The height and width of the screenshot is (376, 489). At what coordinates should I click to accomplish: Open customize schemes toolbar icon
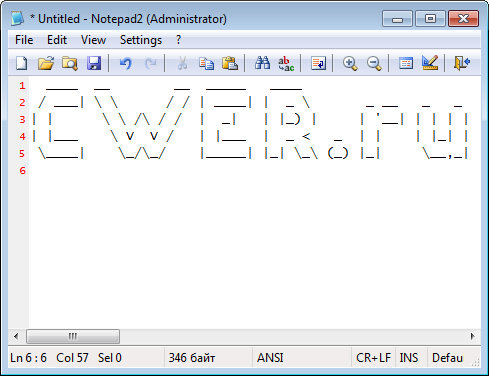[x=430, y=63]
